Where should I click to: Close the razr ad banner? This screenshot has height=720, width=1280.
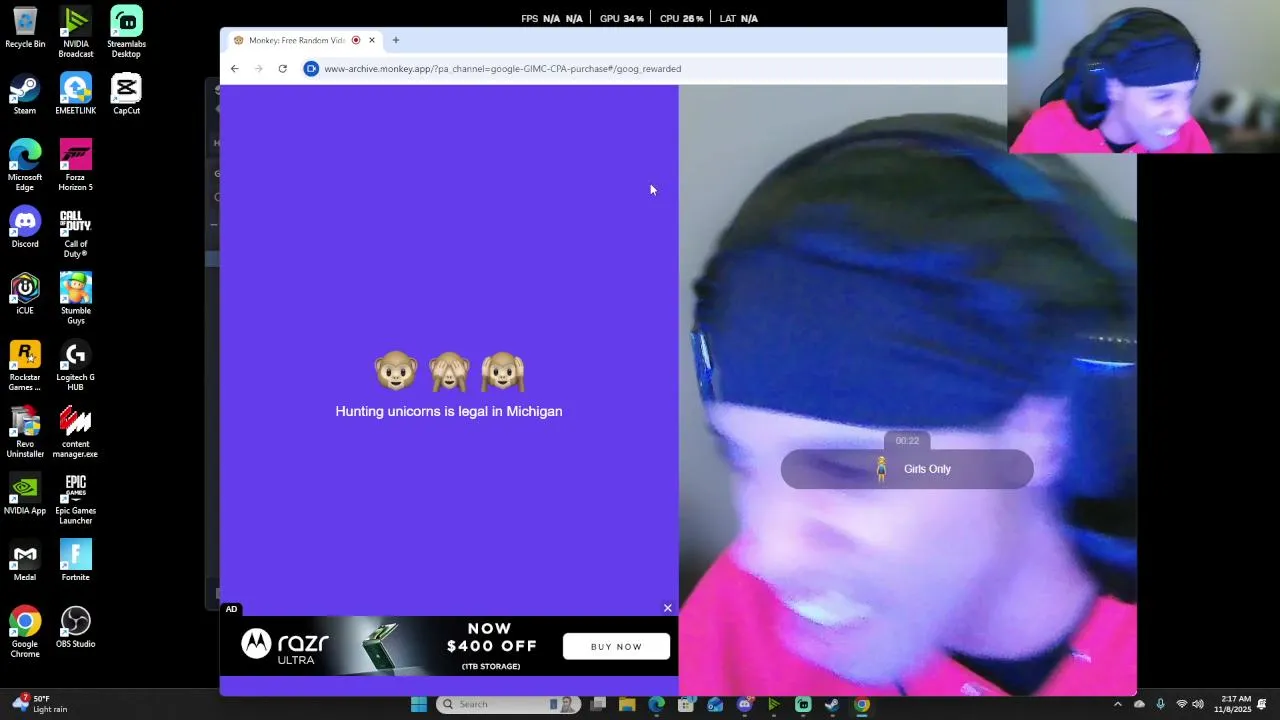668,608
